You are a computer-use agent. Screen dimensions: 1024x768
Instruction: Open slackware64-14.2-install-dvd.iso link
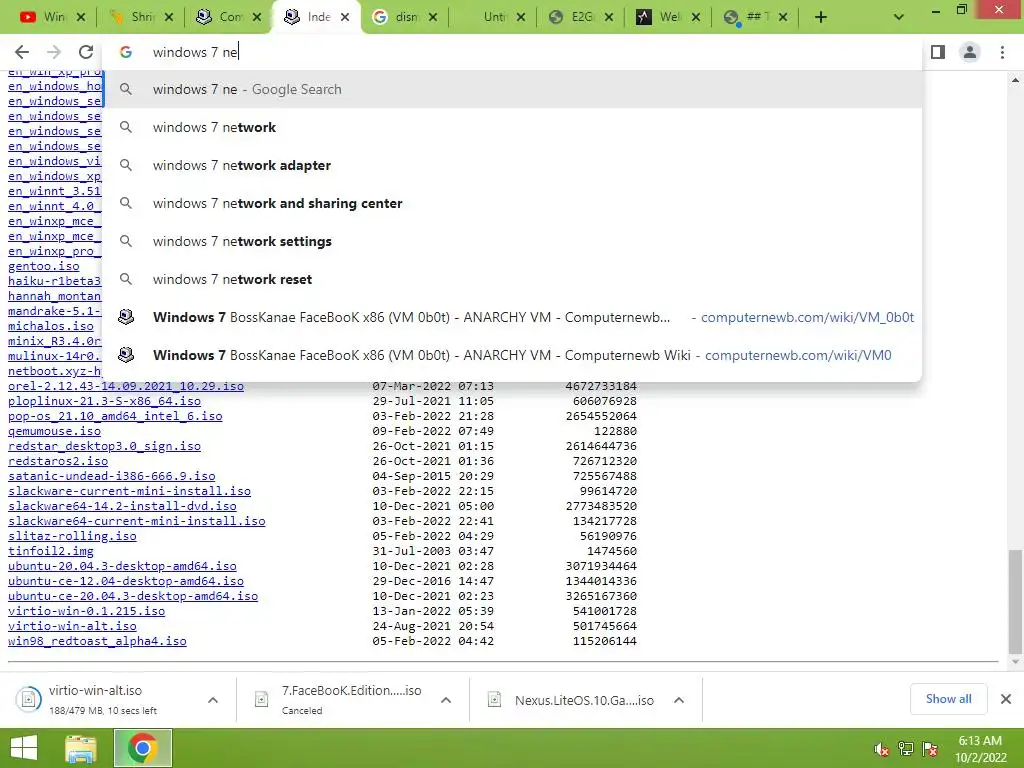click(x=122, y=506)
